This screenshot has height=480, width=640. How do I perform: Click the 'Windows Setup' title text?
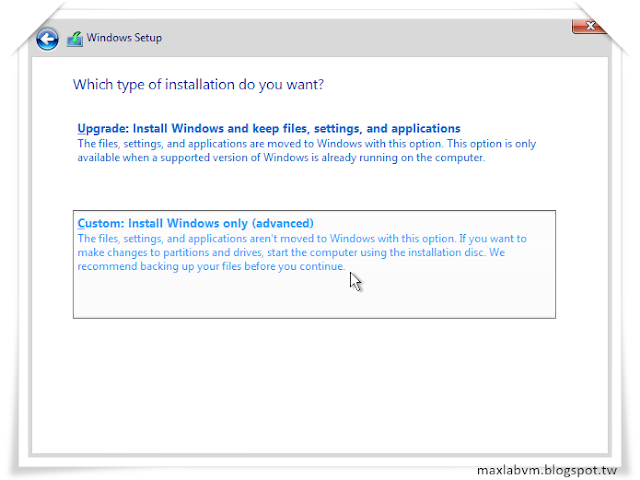click(x=124, y=38)
